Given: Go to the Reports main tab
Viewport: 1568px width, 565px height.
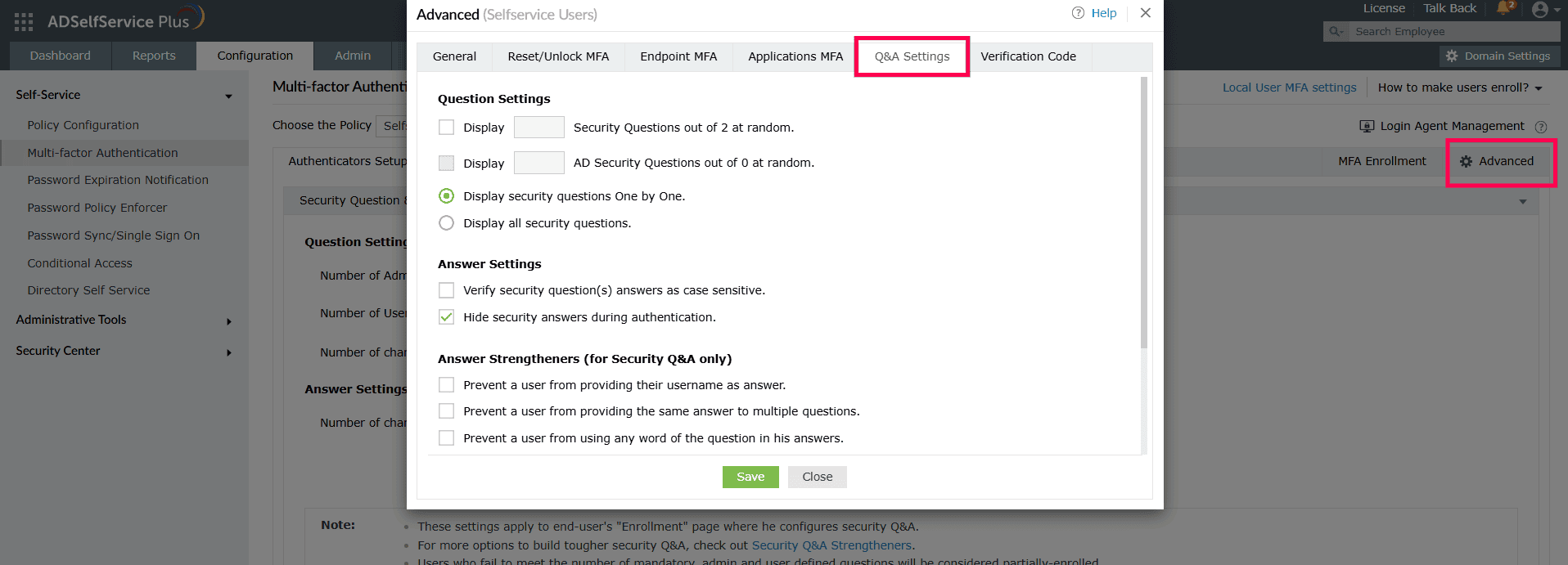Looking at the screenshot, I should tap(154, 56).
